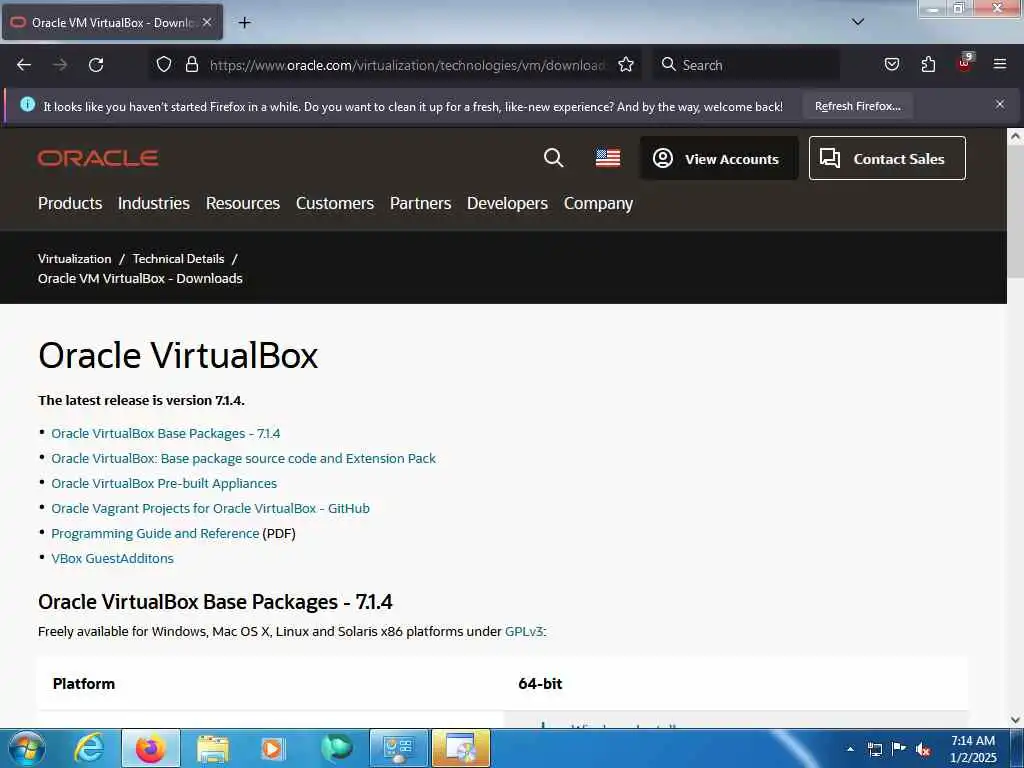
Task: Click the Refresh Firefox button
Action: (x=857, y=106)
